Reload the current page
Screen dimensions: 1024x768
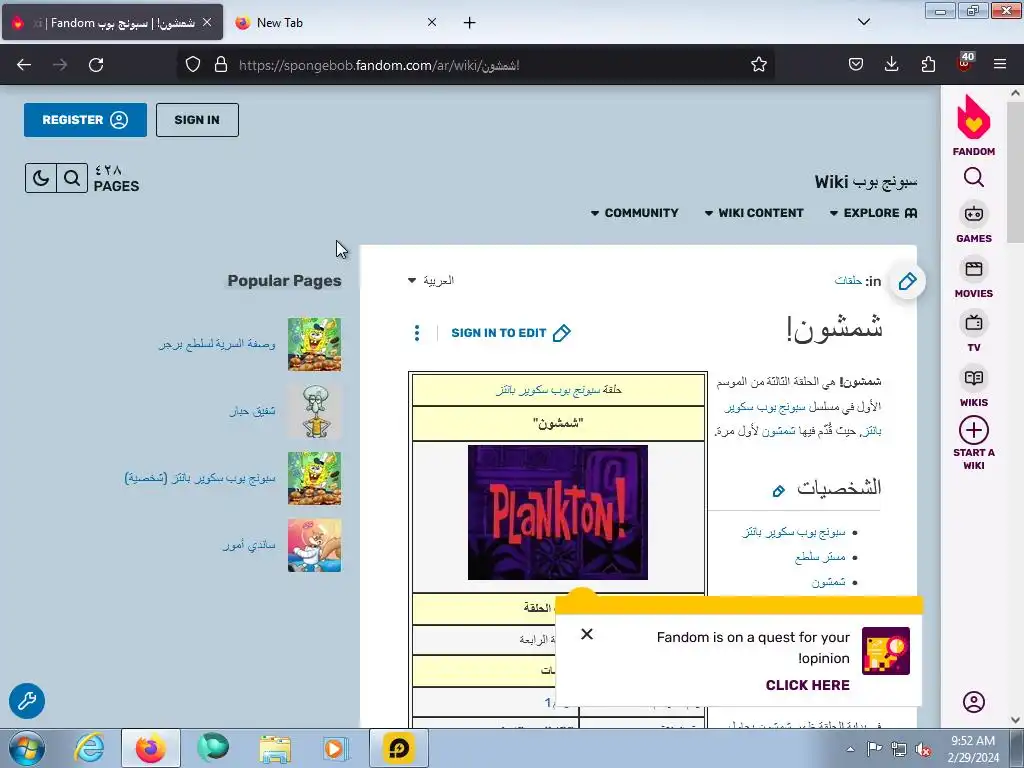96,65
